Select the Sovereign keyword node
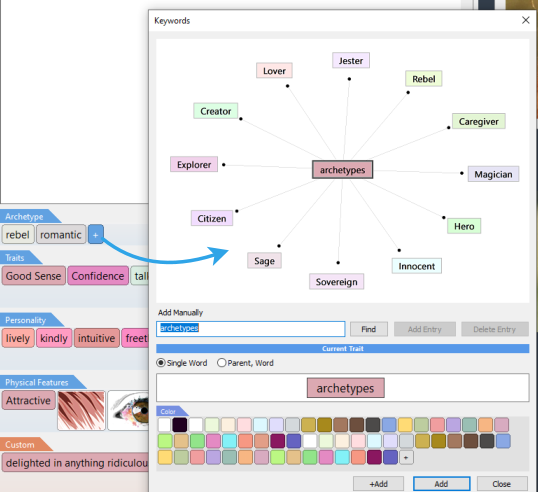This screenshot has height=493, width=539. pyautogui.click(x=337, y=282)
